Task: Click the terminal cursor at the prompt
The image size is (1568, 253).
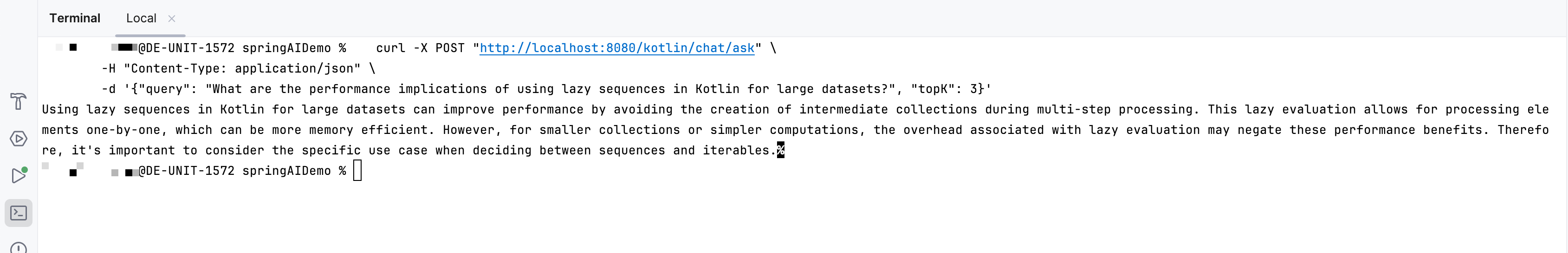Action: [x=357, y=171]
